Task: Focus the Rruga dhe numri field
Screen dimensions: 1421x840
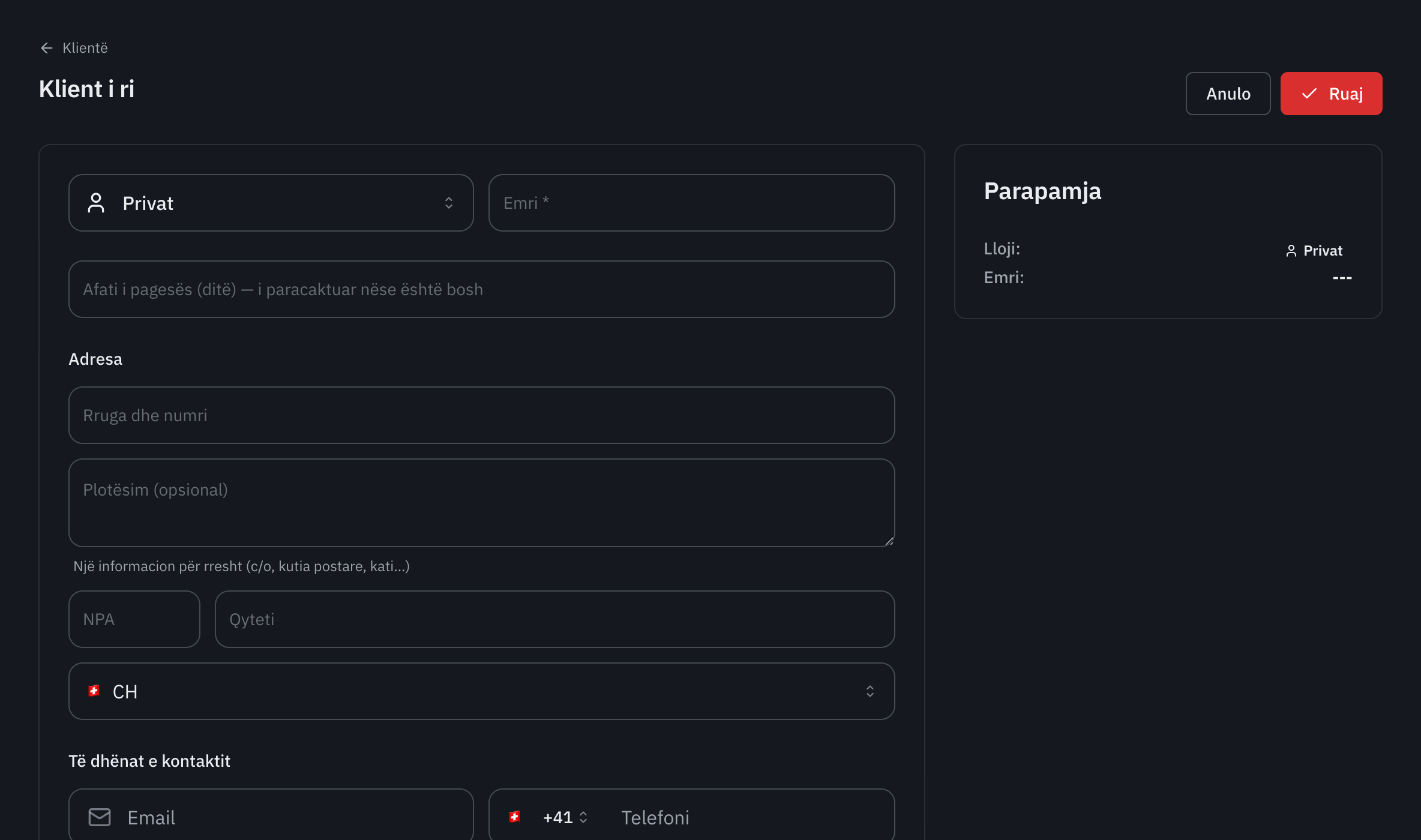Action: point(481,415)
